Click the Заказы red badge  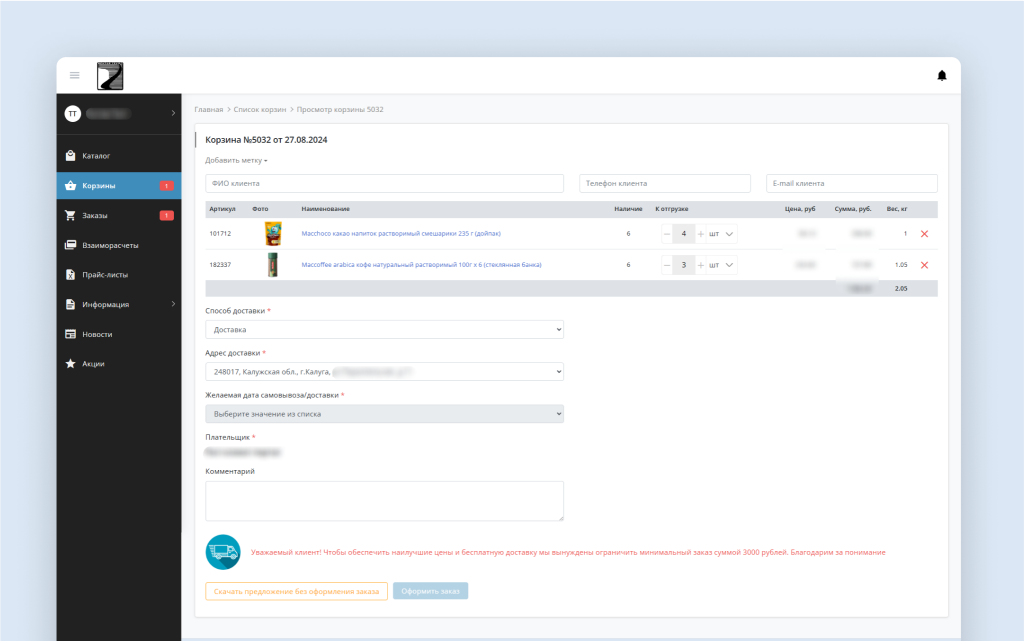(167, 215)
